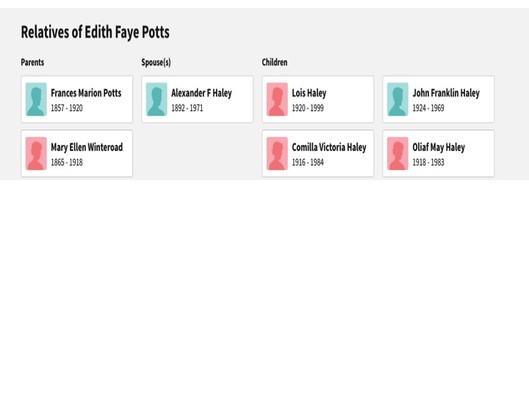Screen dimensions: 529x397
Task: Select the 1924 - 1969 child card dates
Action: [428, 108]
